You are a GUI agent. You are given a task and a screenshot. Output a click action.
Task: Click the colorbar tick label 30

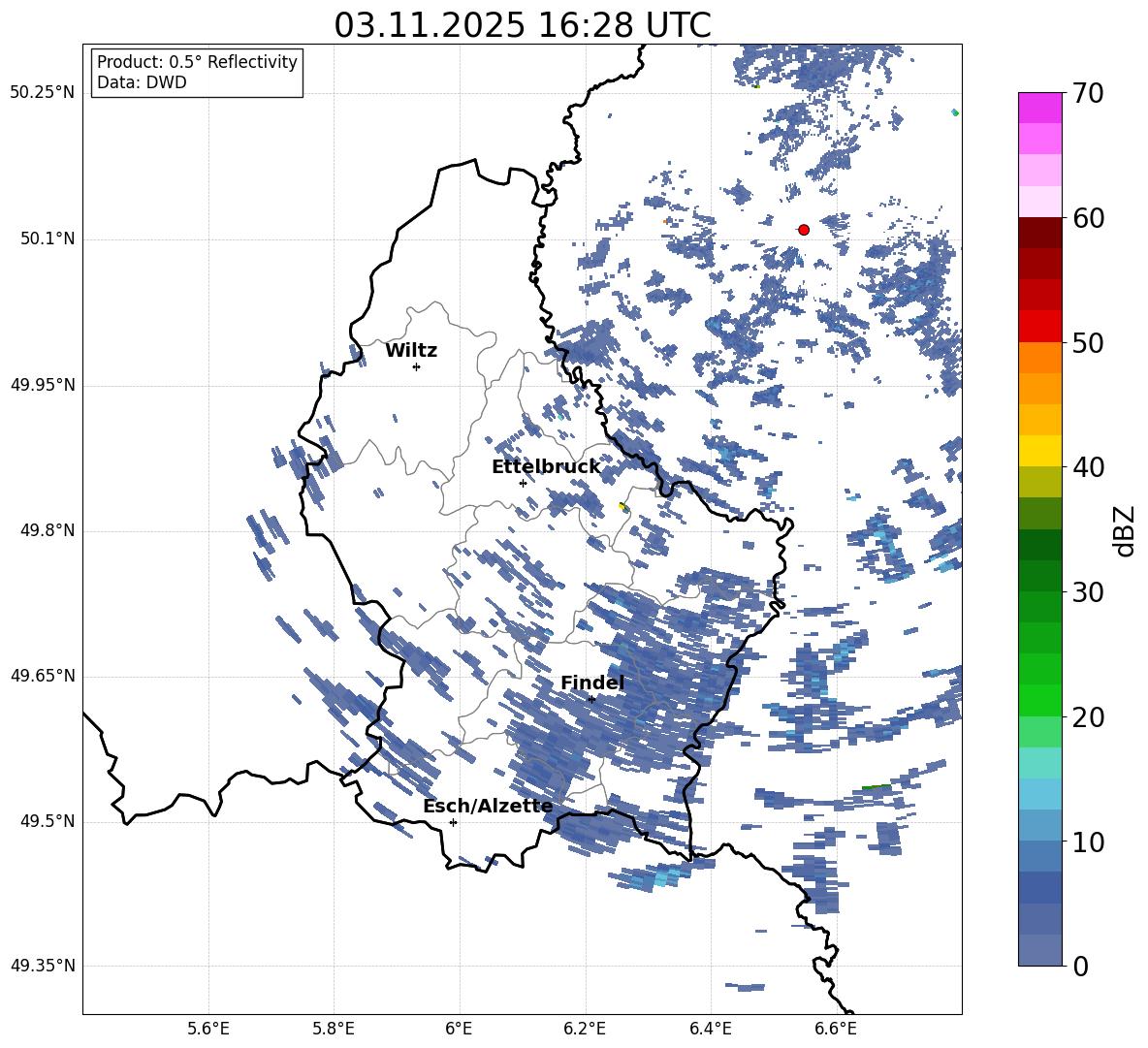click(1088, 592)
